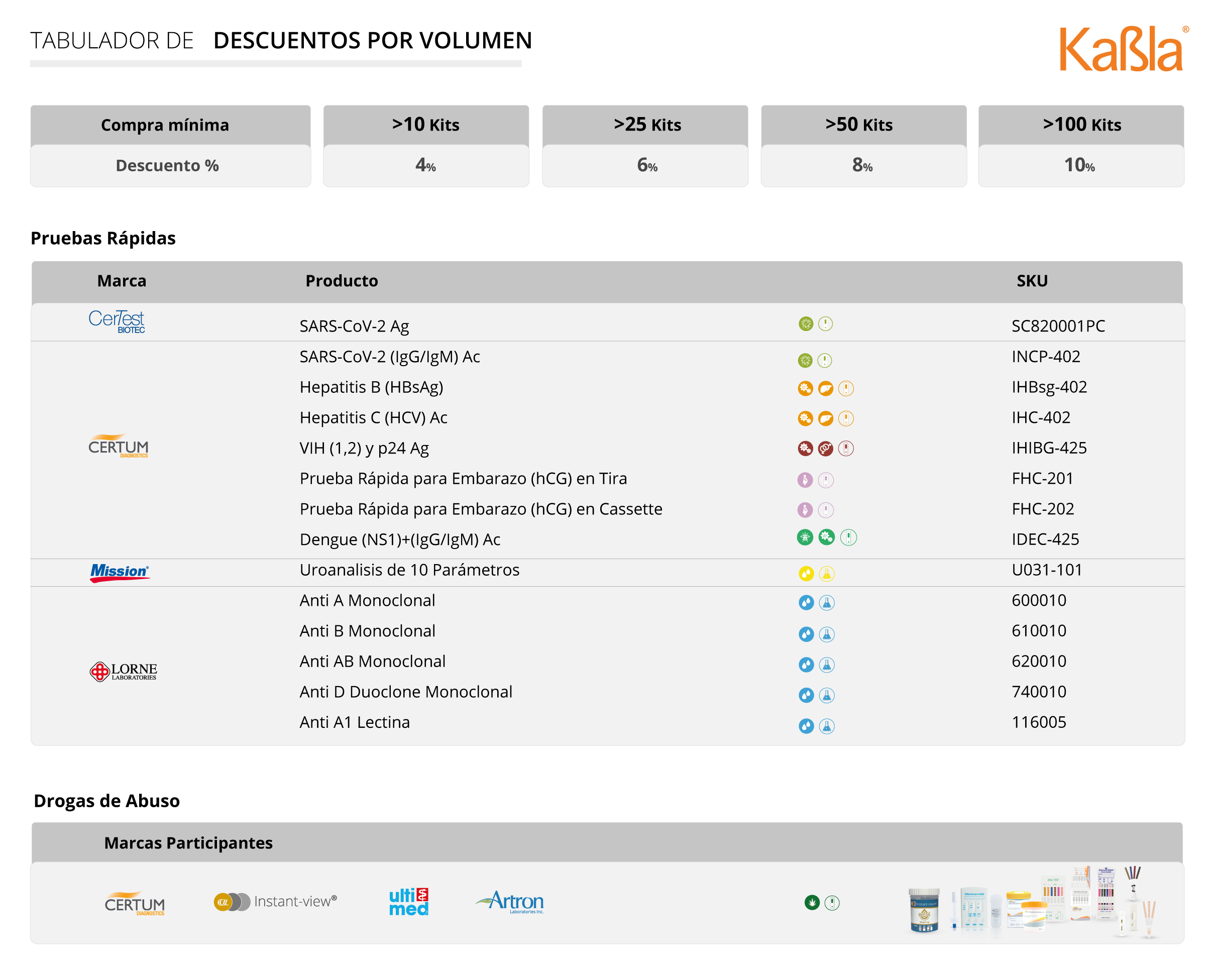Click the ultimed brand logo
Image resolution: width=1215 pixels, height=980 pixels.
pos(408,902)
